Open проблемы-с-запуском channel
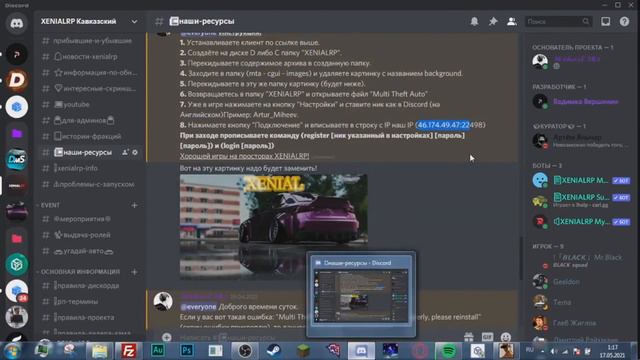 [x=90, y=184]
